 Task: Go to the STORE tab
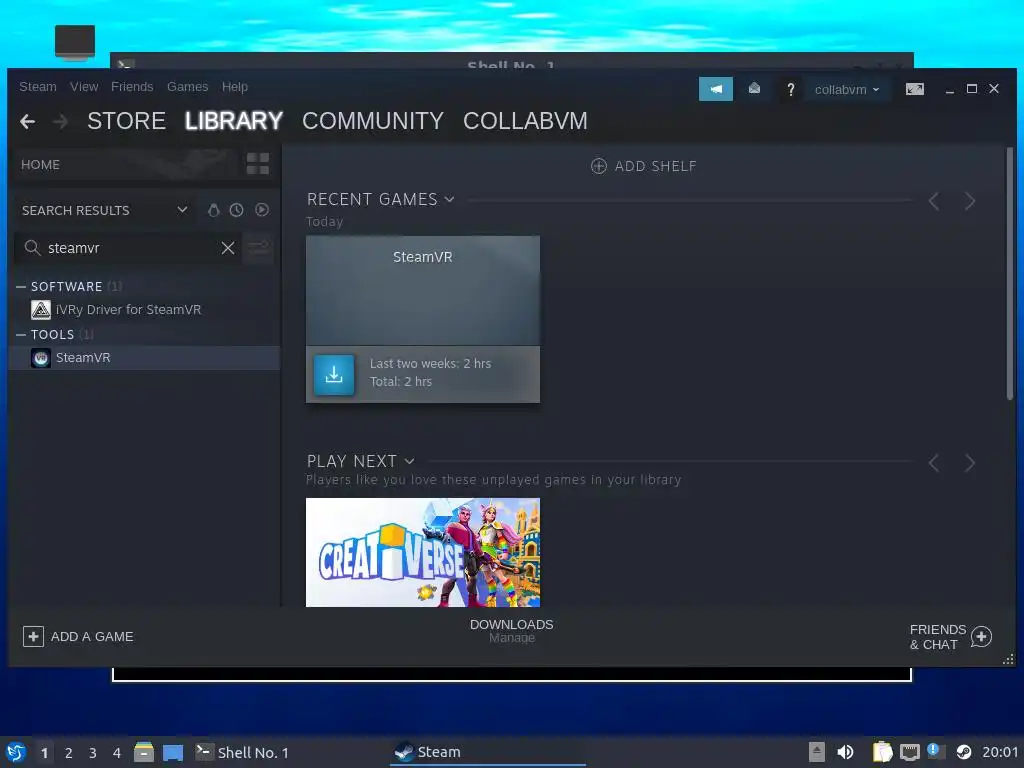(x=126, y=121)
